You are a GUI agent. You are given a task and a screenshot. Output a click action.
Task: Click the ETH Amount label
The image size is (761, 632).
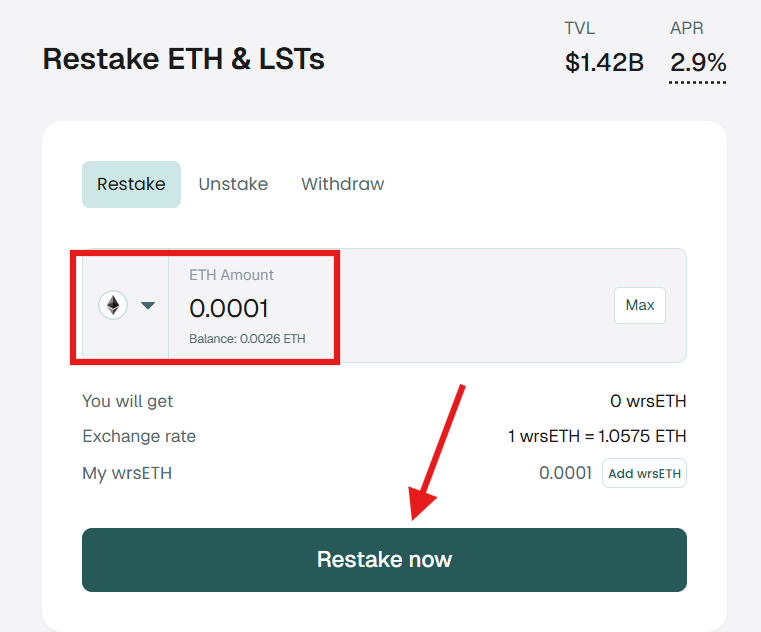click(231, 275)
